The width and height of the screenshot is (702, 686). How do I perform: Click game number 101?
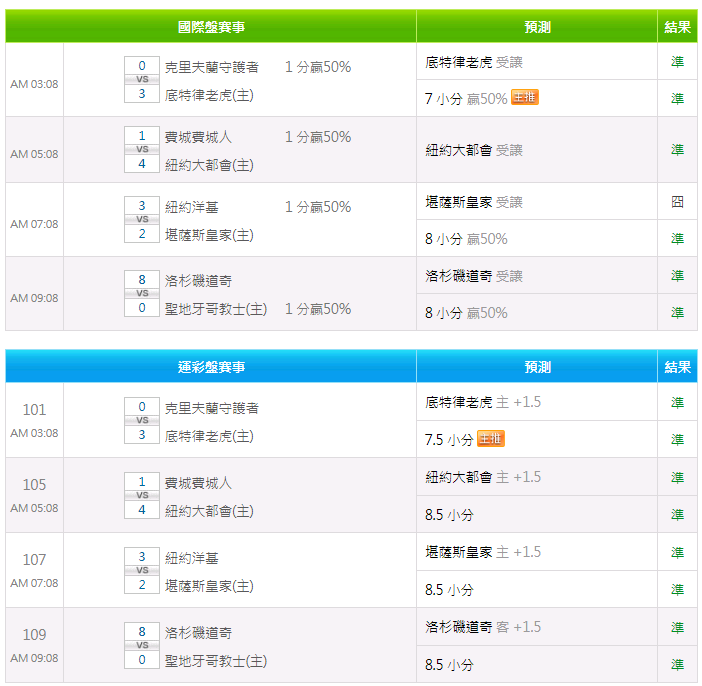point(34,410)
